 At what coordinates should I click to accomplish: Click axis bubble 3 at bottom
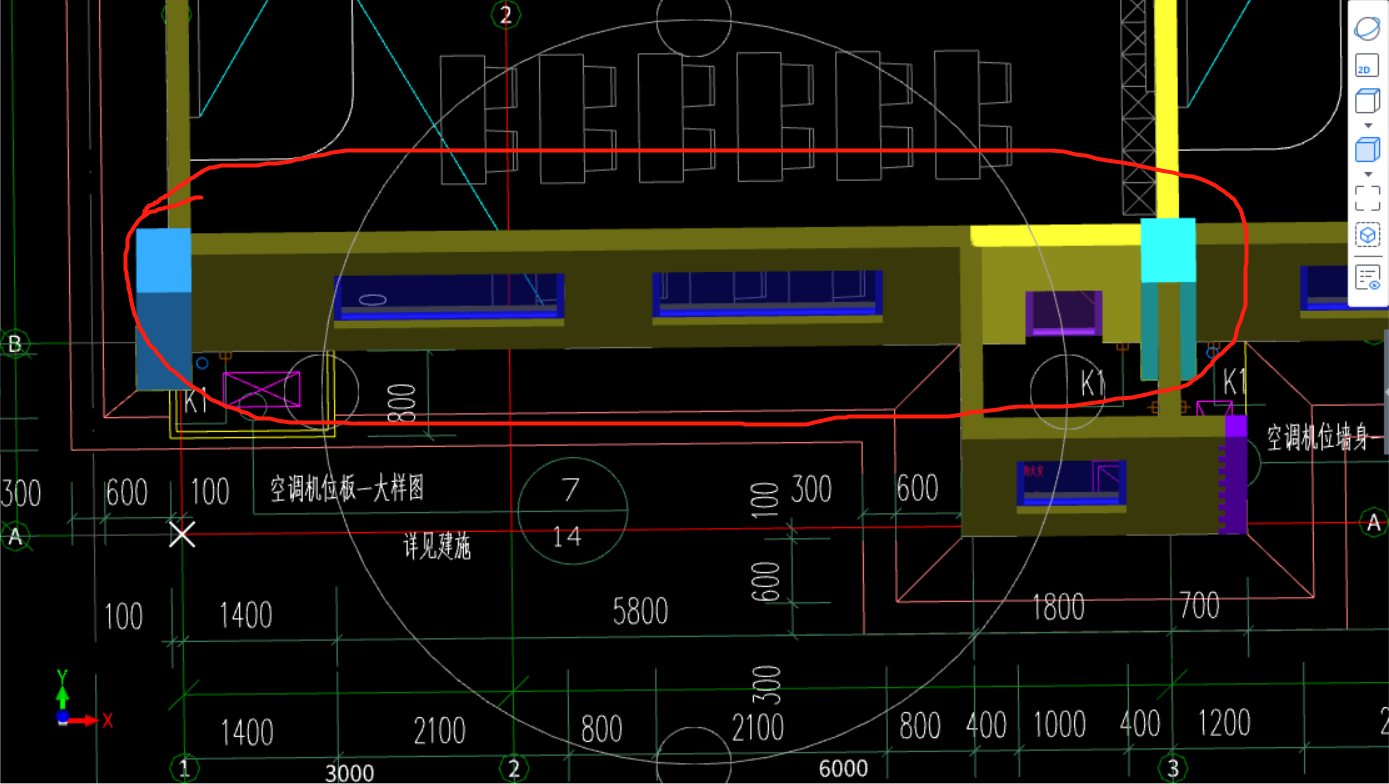1173,768
